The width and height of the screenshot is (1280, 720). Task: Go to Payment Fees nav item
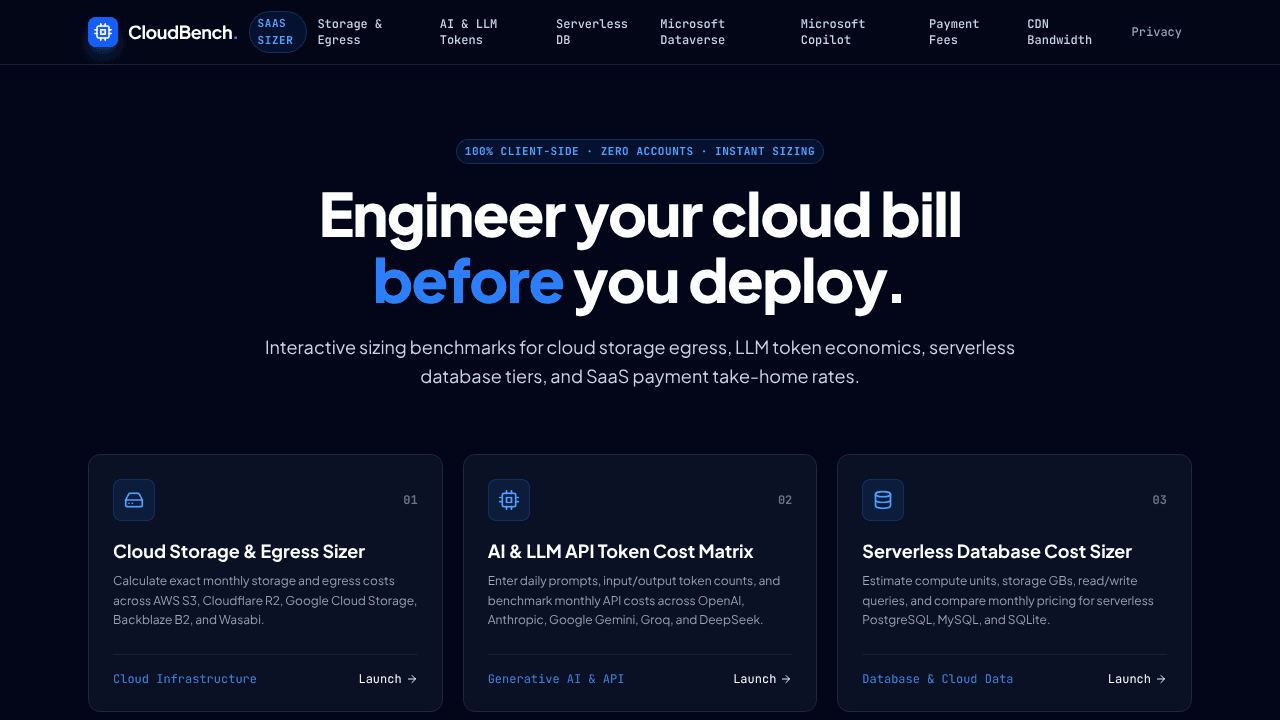tap(954, 32)
